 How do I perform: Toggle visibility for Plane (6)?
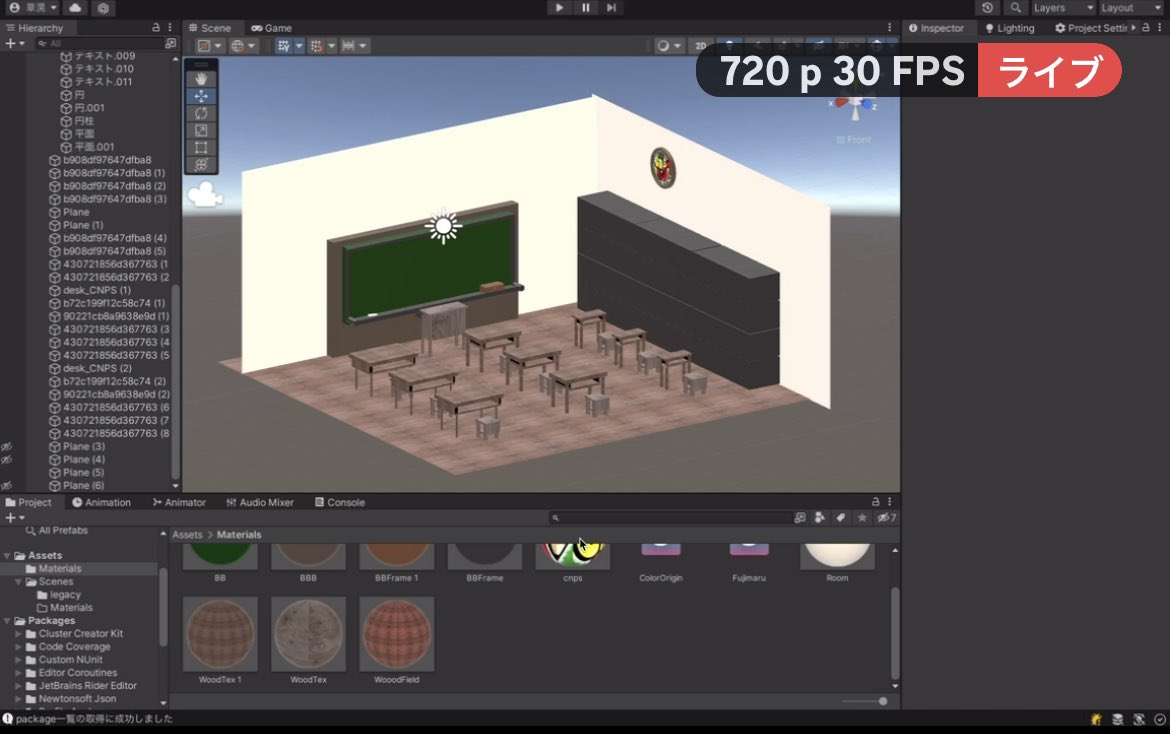point(6,486)
